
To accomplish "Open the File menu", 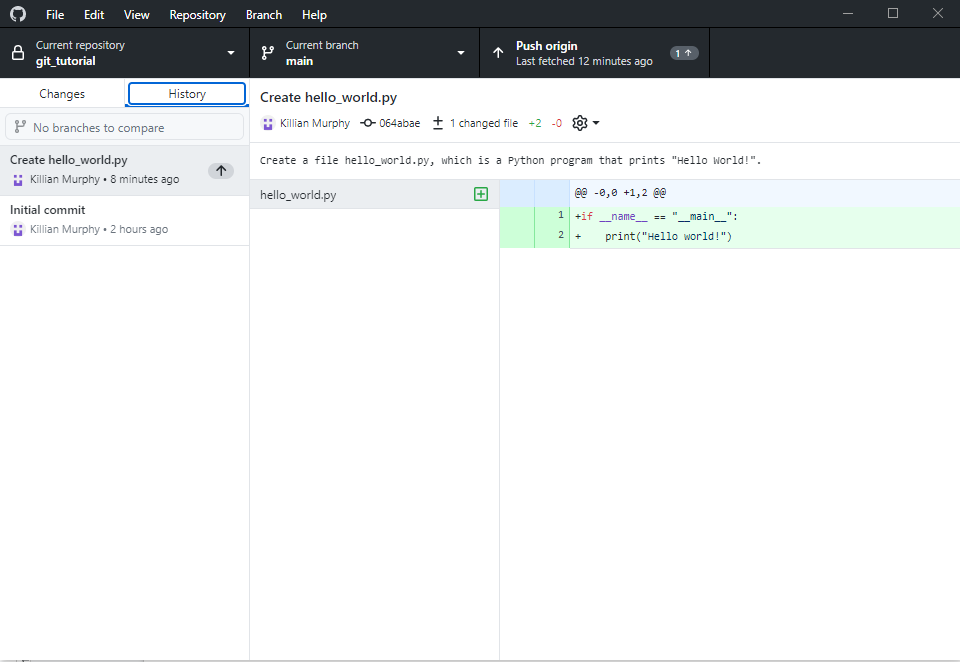I will point(54,15).
